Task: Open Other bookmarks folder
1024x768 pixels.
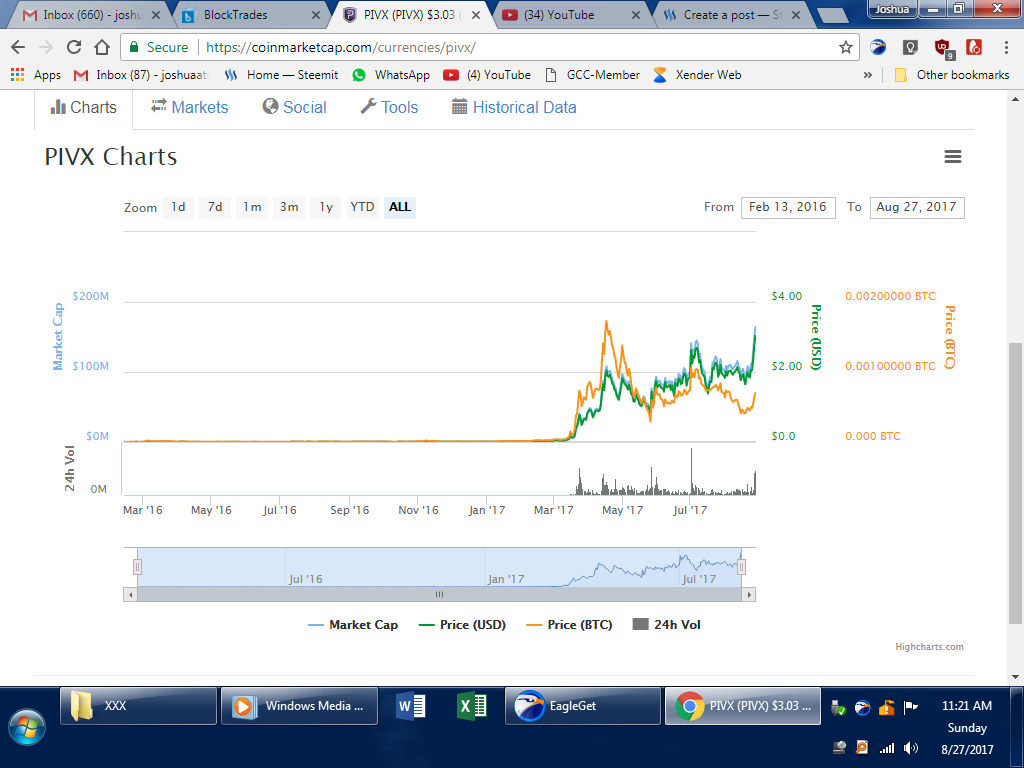Action: point(952,75)
